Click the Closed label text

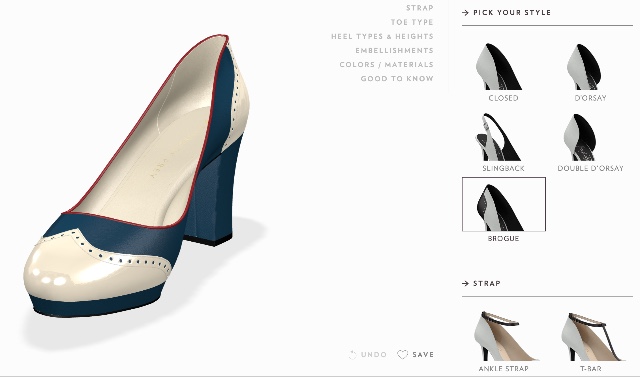(x=503, y=98)
